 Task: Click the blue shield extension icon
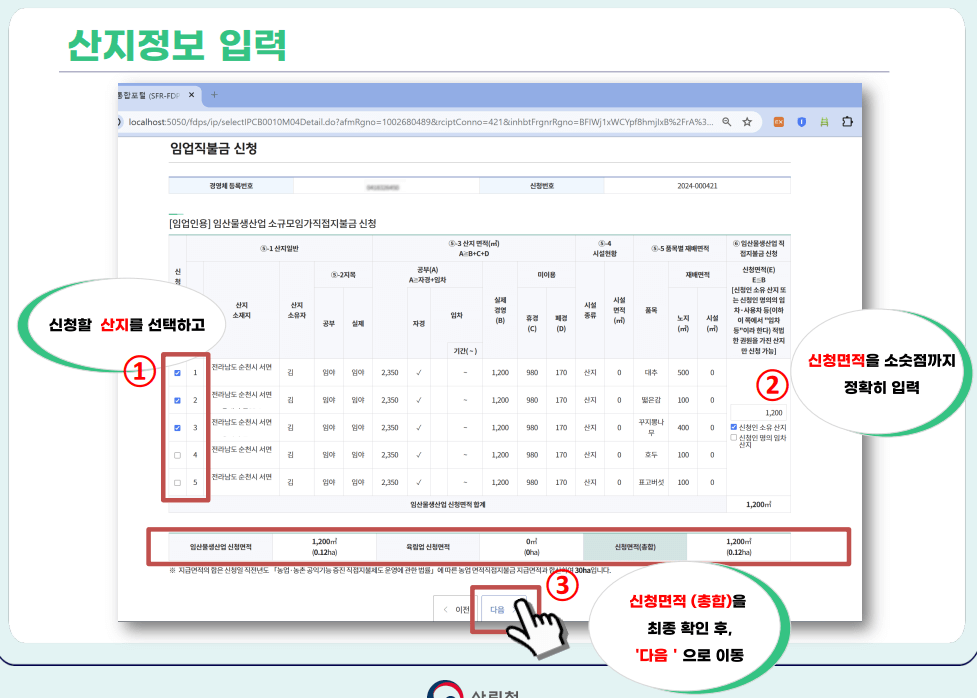[800, 121]
